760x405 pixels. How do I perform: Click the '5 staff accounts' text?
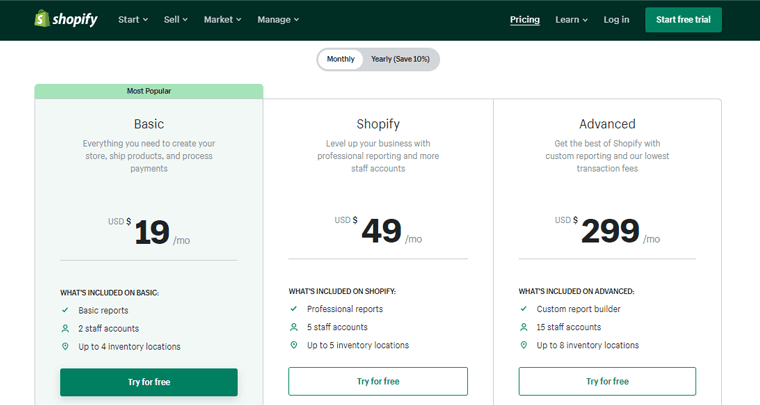point(337,327)
